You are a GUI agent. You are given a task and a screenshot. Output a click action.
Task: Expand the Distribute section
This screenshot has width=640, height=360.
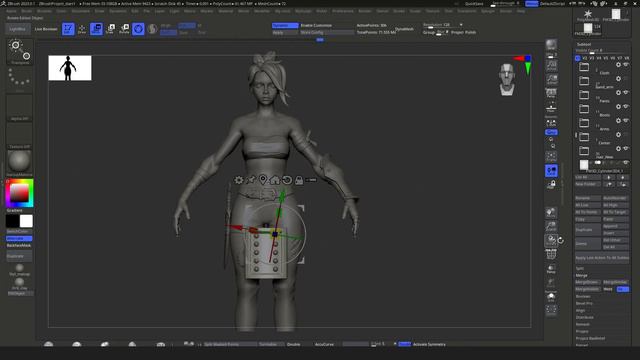click(584, 317)
